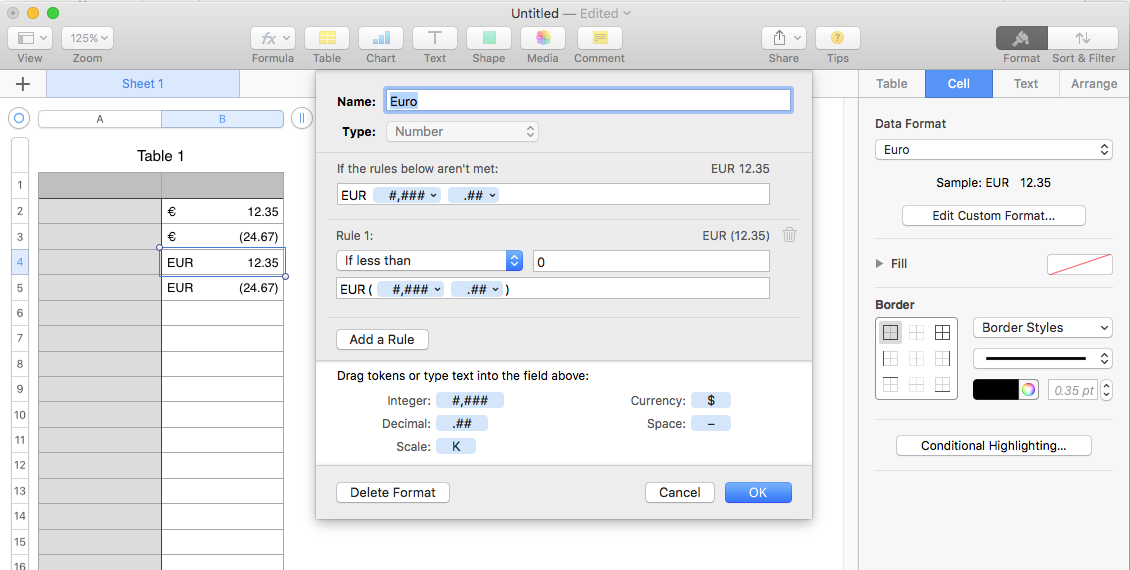Open the View toolbar menu

click(x=30, y=38)
